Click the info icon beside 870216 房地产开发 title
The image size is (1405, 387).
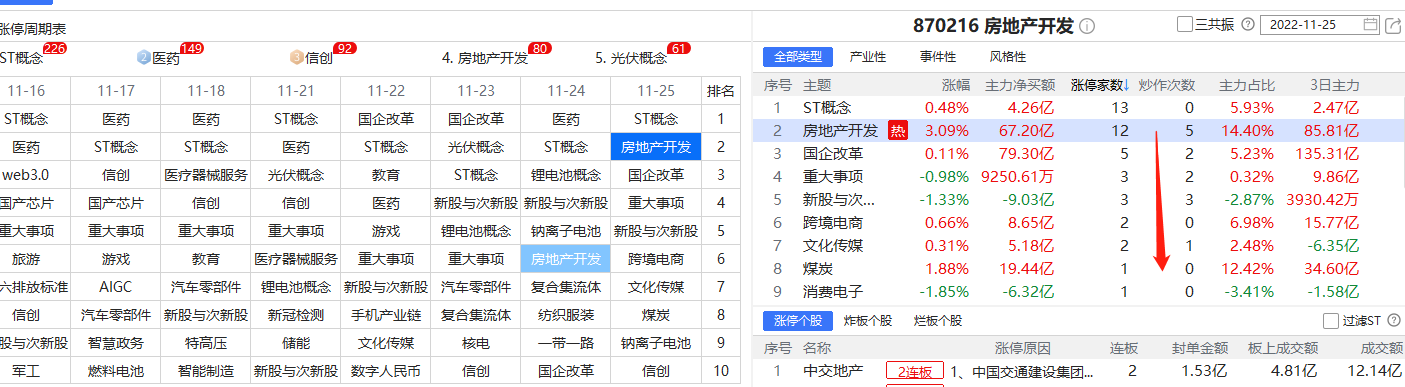click(x=1087, y=26)
